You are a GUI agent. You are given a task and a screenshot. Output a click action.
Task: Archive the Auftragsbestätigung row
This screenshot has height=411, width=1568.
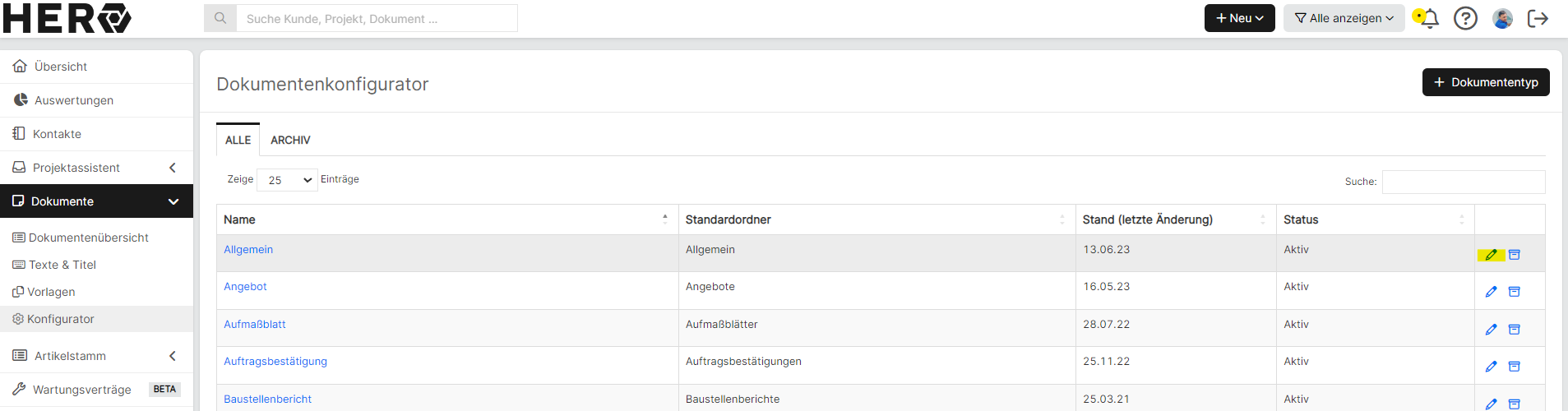[x=1514, y=367]
